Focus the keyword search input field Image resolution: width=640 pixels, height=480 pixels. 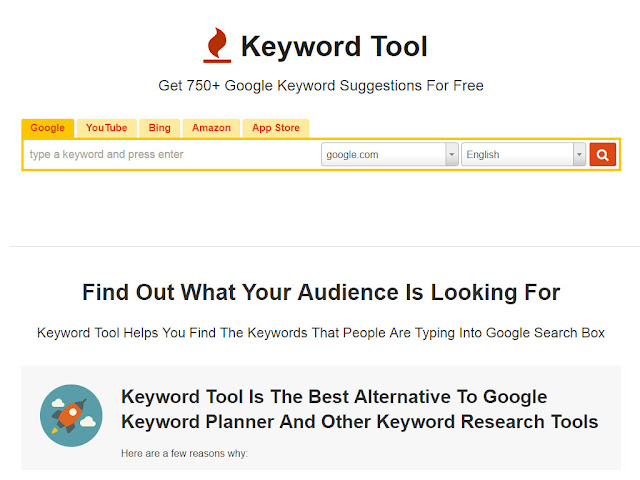tap(170, 155)
